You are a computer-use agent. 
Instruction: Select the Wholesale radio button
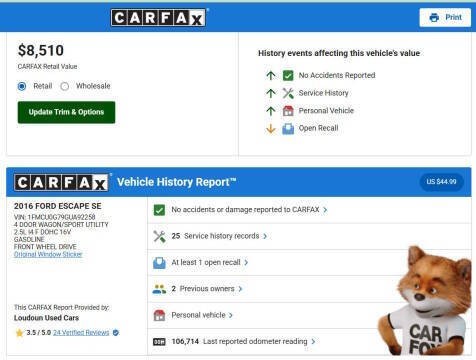65,86
